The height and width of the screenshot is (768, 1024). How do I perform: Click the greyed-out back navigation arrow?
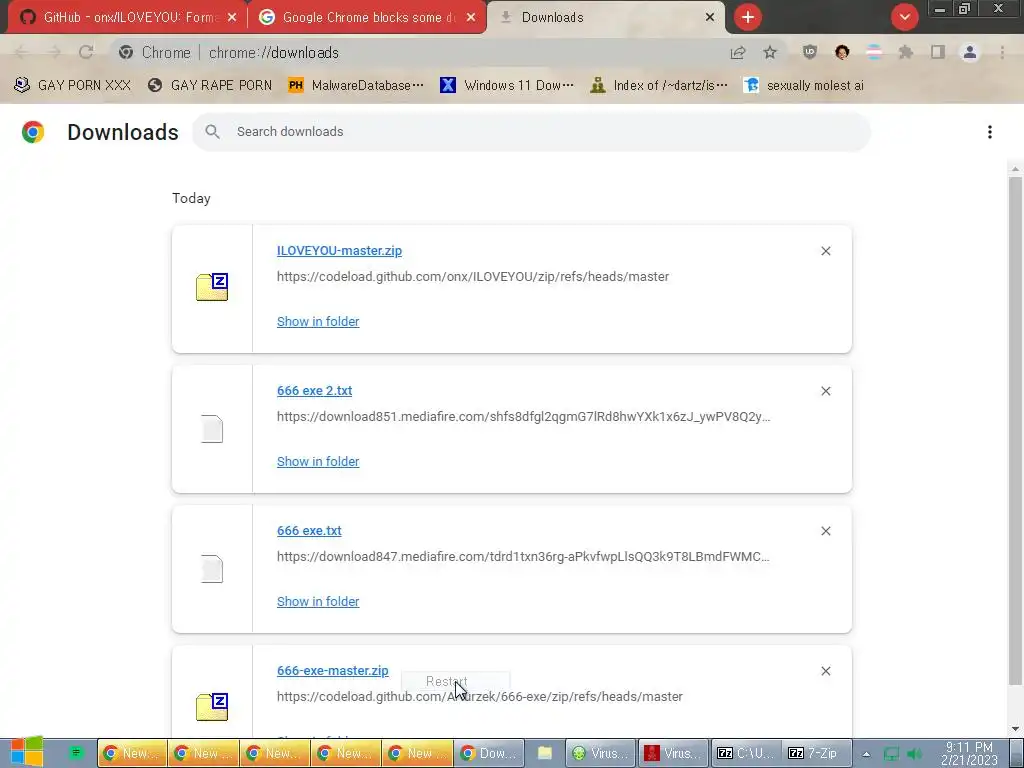[22, 52]
